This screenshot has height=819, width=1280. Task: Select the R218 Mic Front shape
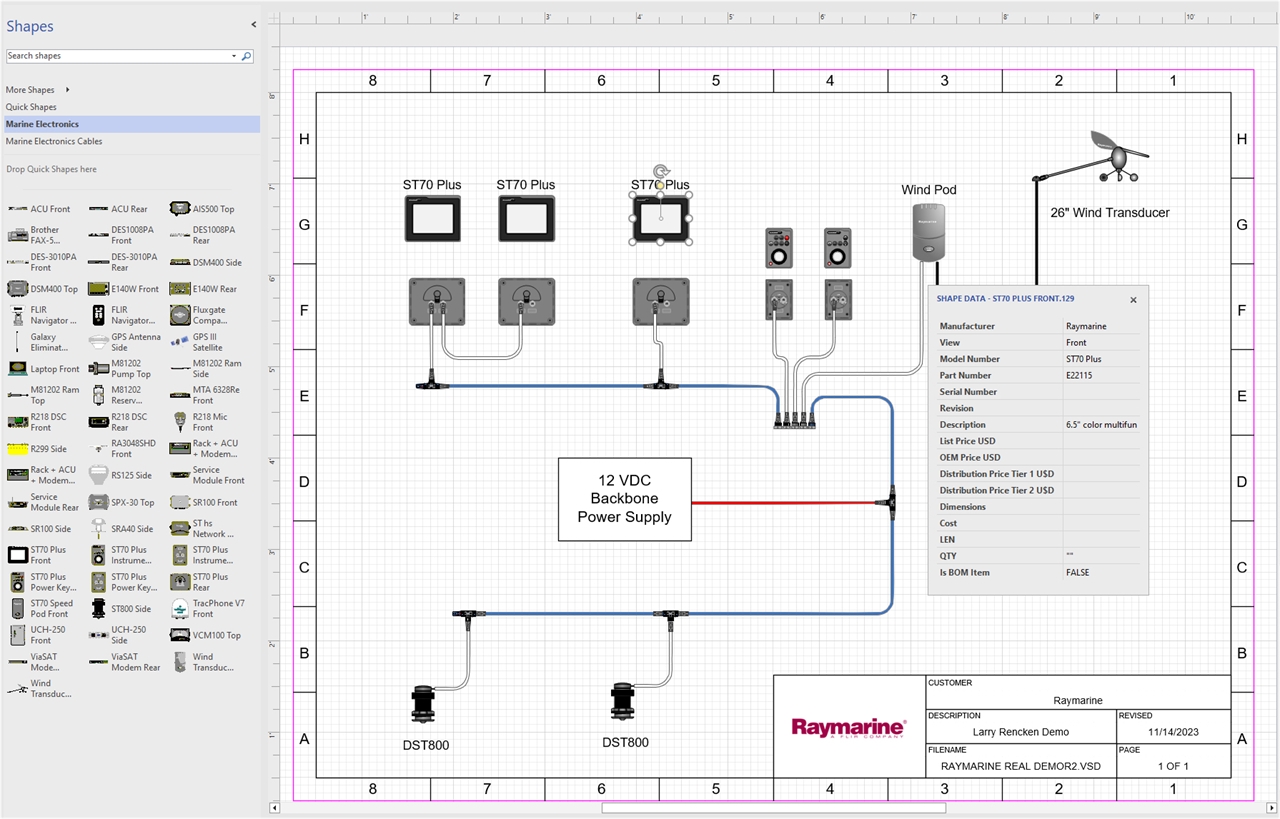[199, 422]
